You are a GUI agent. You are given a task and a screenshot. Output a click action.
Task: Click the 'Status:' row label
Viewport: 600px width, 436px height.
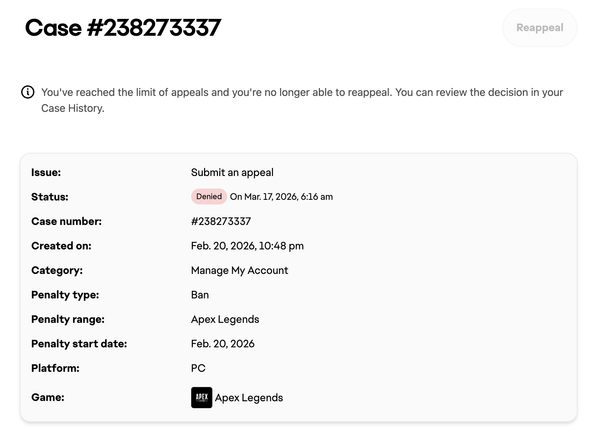point(50,197)
